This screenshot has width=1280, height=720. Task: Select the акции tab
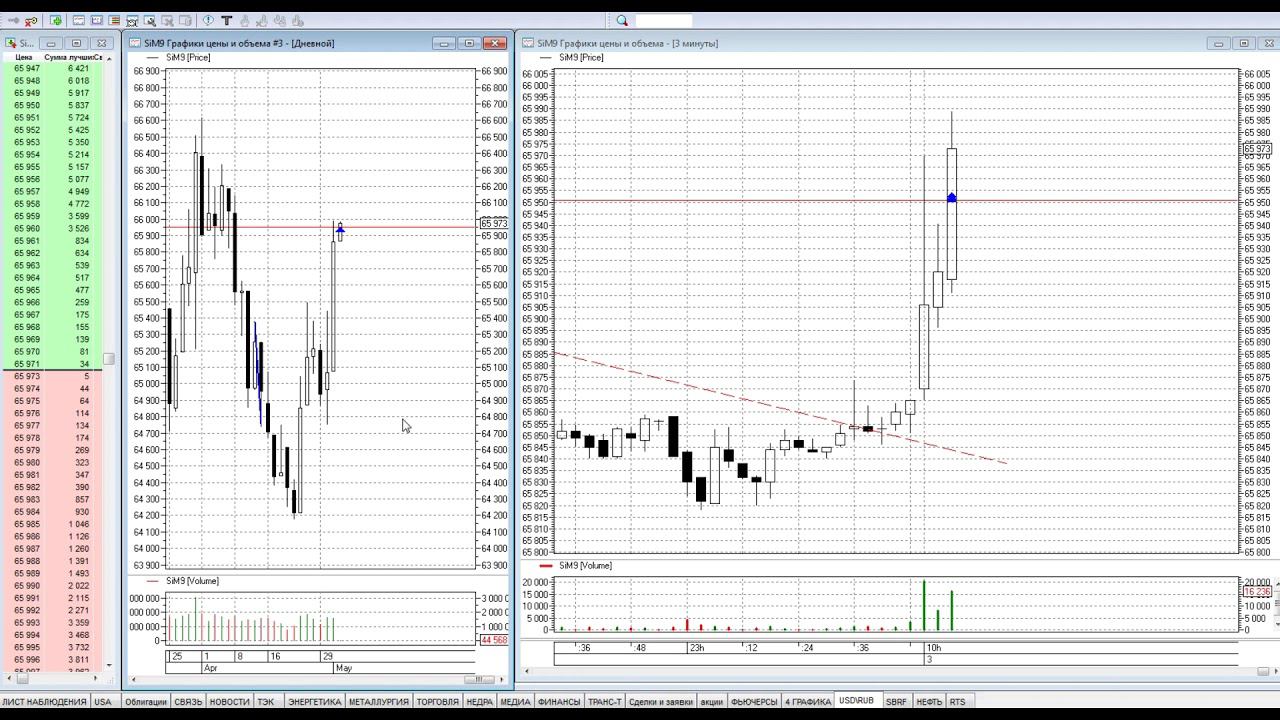click(712, 702)
